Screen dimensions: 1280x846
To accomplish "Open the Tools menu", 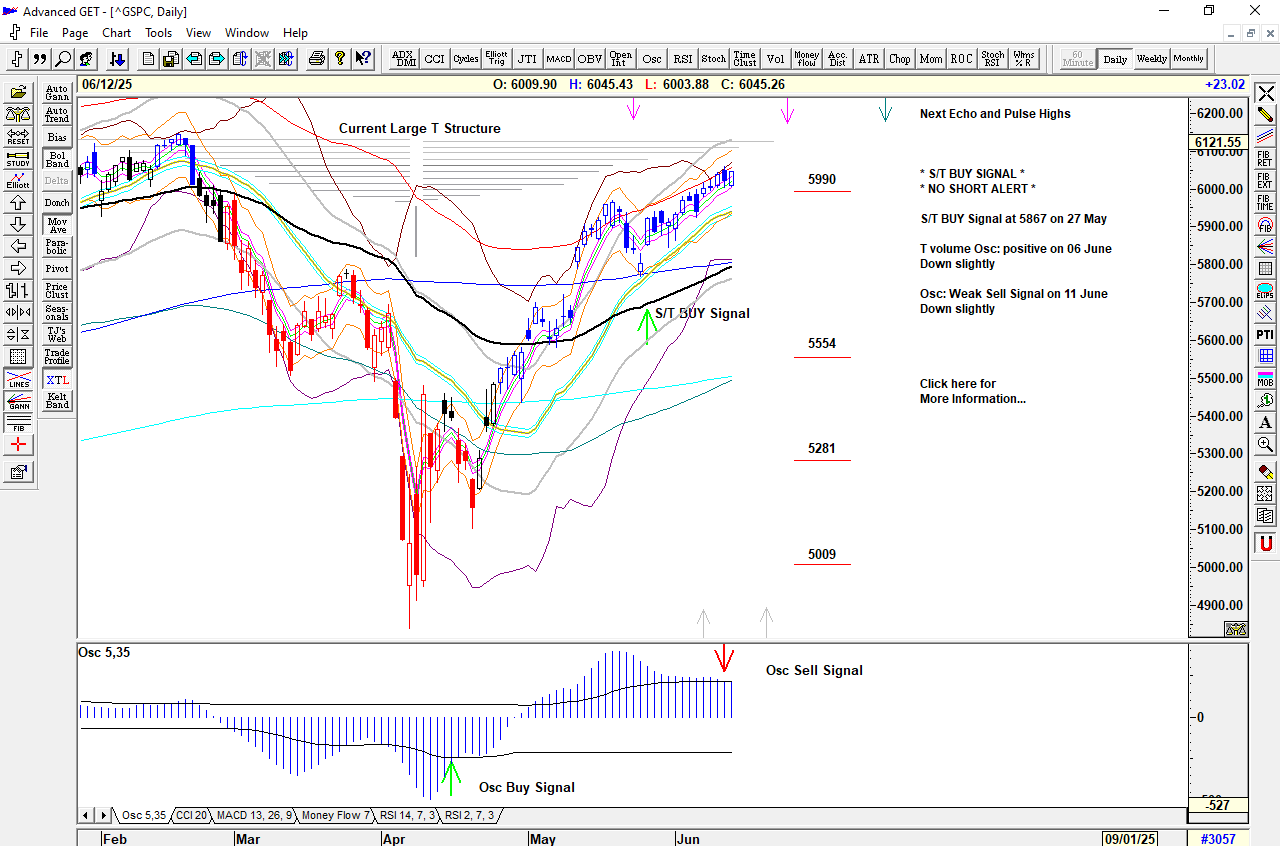I will click(x=158, y=32).
